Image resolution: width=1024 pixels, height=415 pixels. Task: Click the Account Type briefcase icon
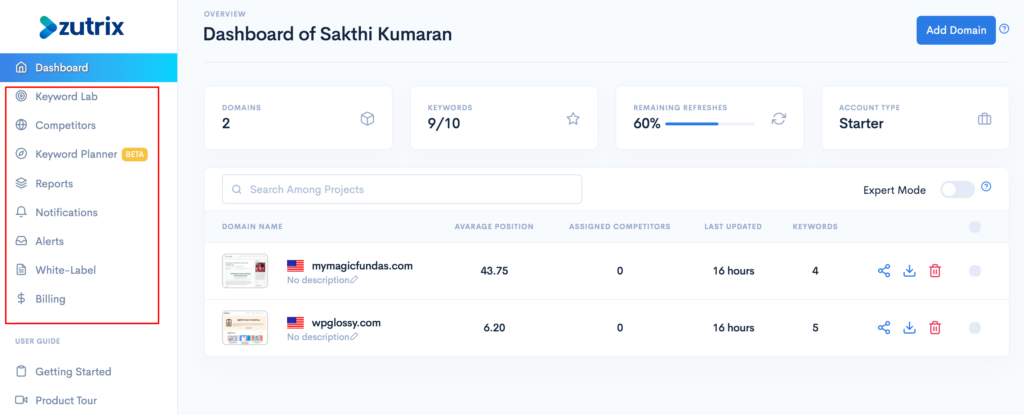click(984, 119)
